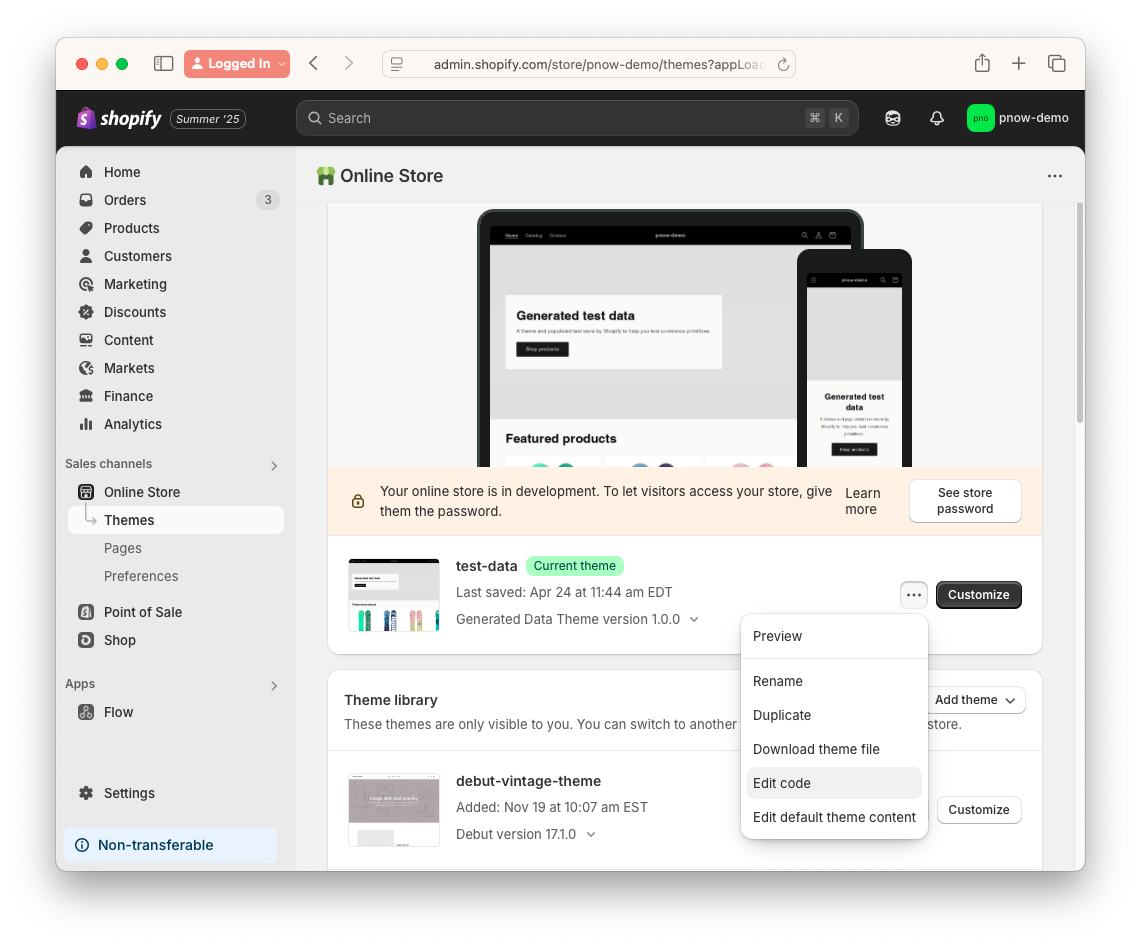Choose Rename in theme menu
The width and height of the screenshot is (1141, 945).
pos(834,682)
